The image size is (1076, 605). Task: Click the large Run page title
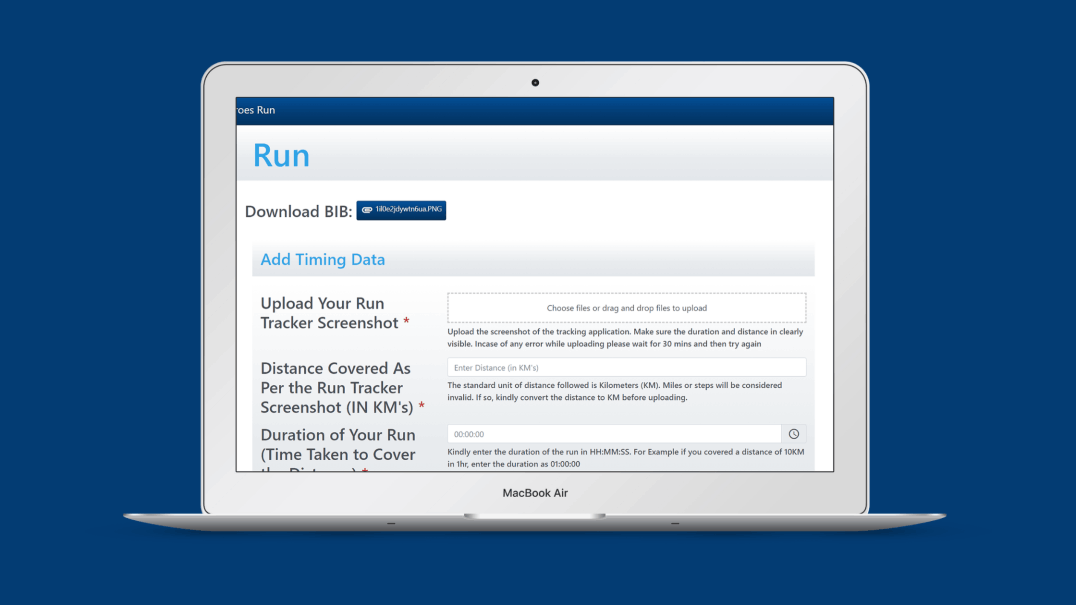coord(281,155)
